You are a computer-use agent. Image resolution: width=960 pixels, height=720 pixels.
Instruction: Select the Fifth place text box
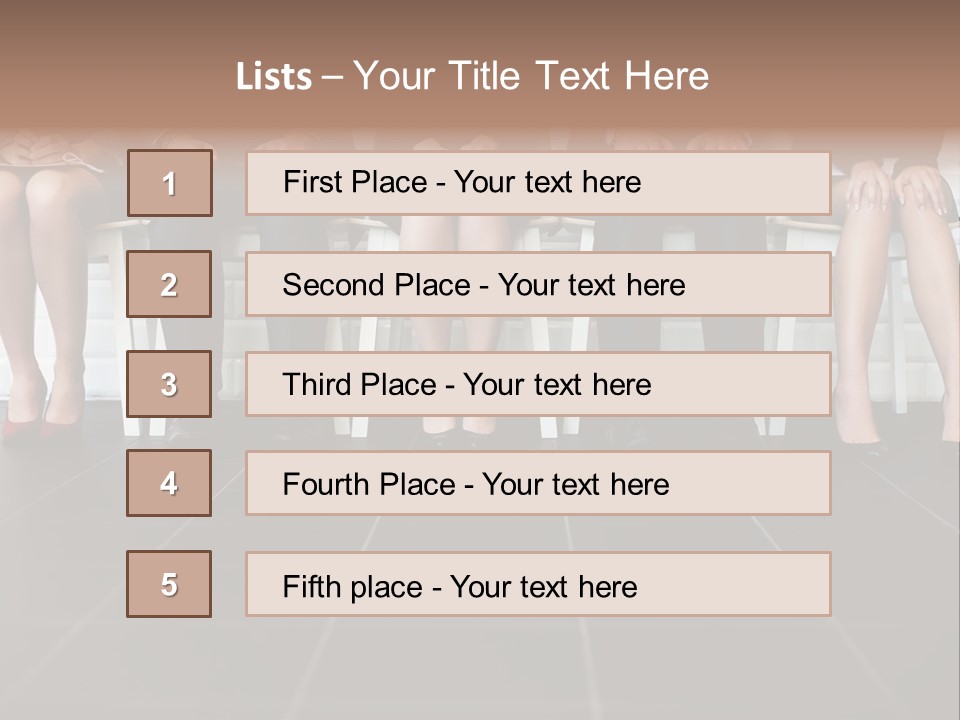tap(538, 585)
